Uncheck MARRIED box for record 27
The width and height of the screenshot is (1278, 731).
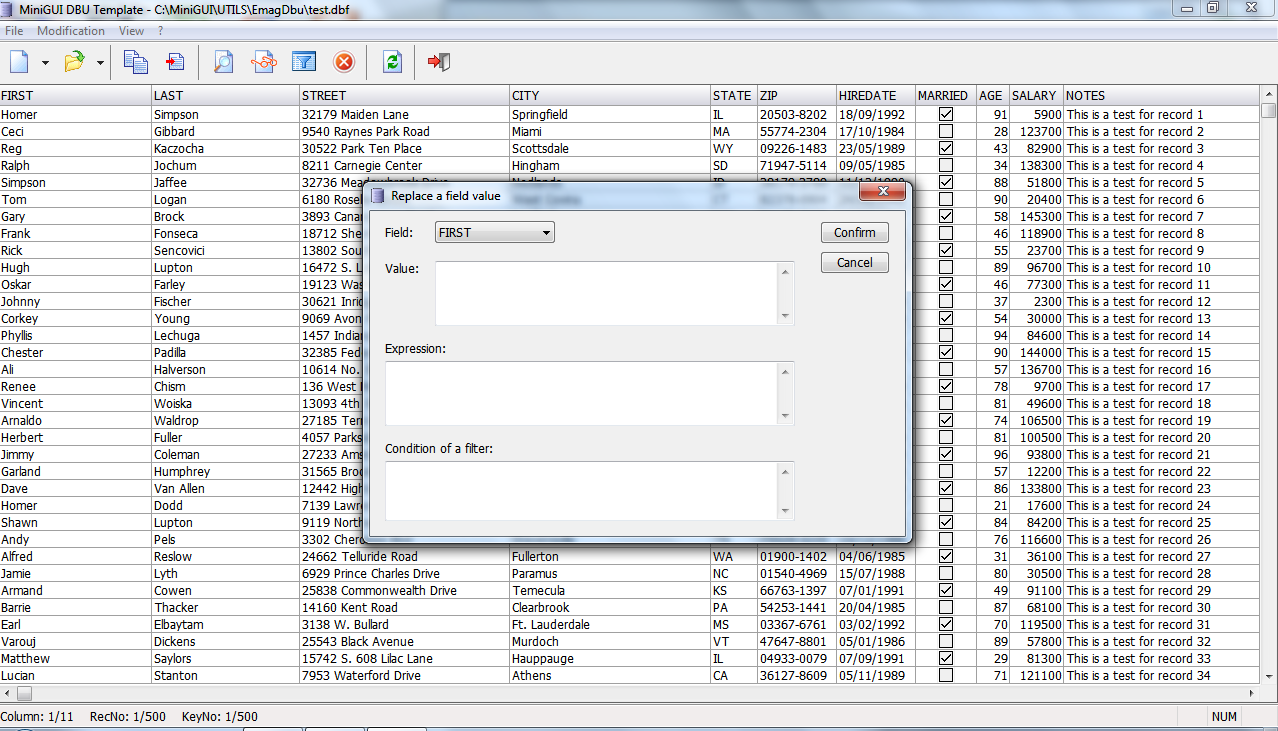click(946, 557)
